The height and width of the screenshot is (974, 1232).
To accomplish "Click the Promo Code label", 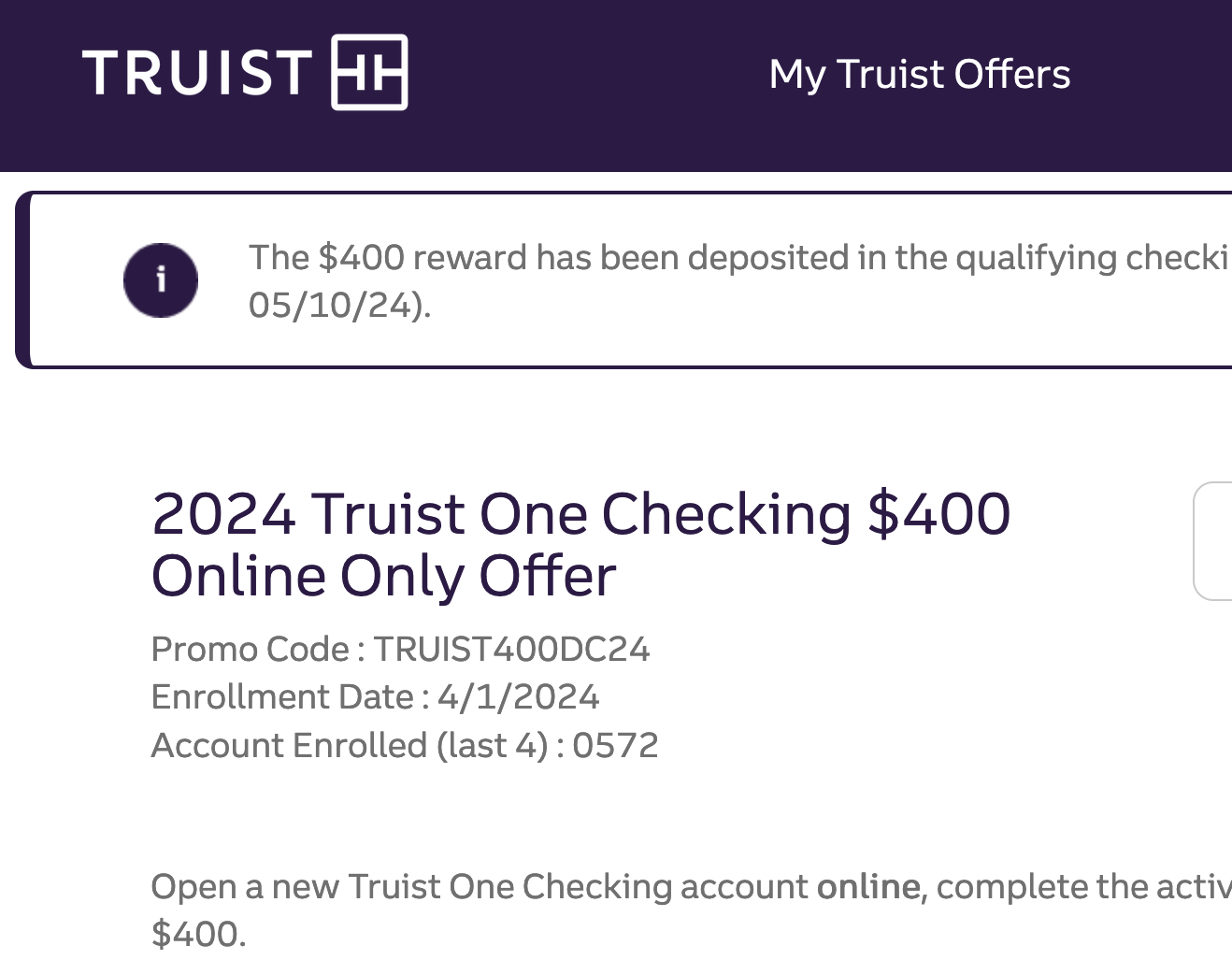I will [250, 649].
